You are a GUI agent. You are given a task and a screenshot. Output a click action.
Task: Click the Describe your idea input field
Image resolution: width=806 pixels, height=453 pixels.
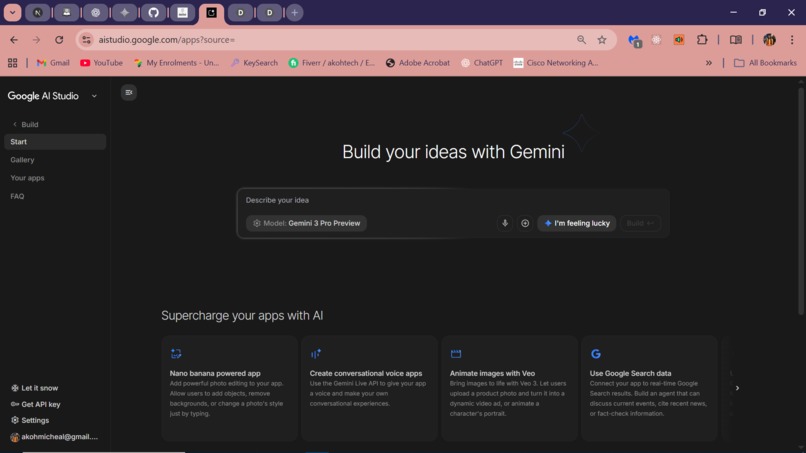click(452, 200)
